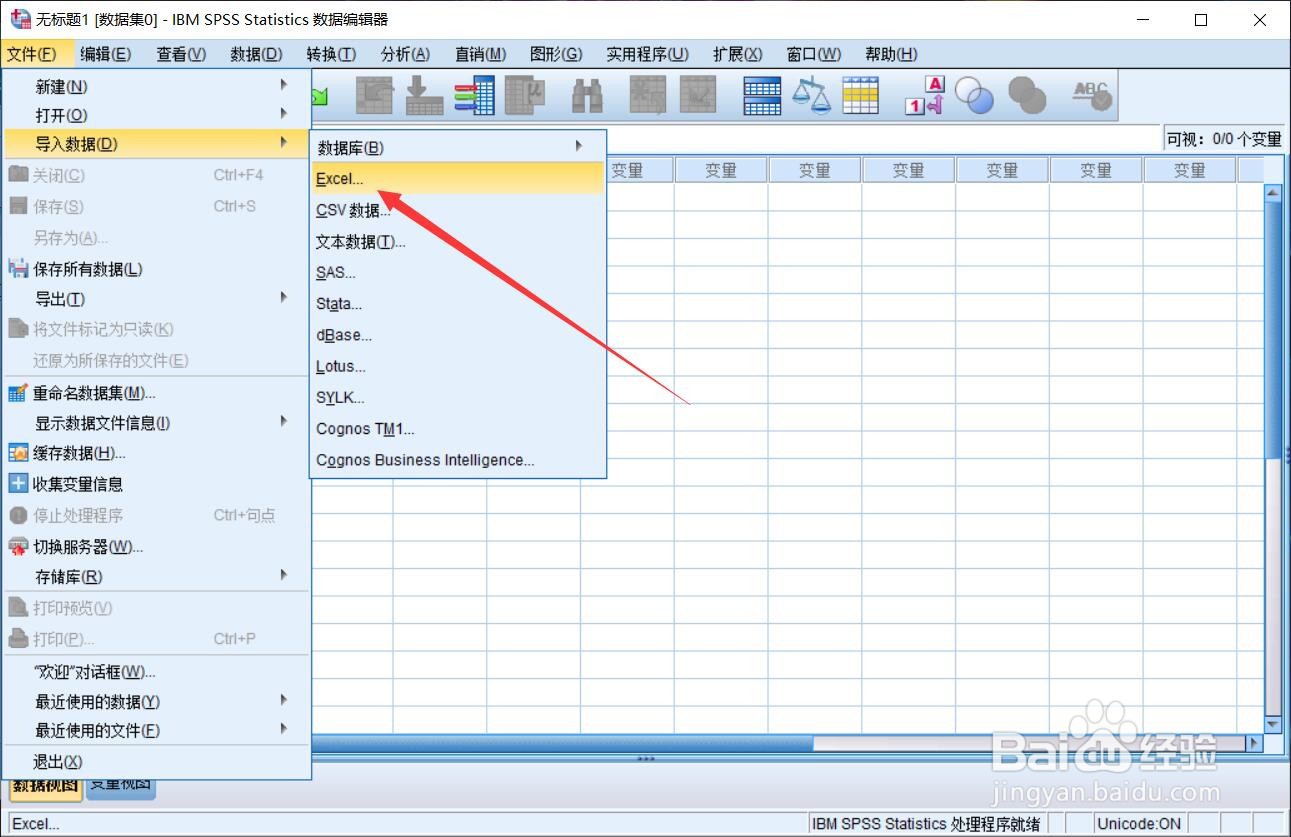Click the Unicode:ON status bar entry
1291x837 pixels.
coord(1139,824)
